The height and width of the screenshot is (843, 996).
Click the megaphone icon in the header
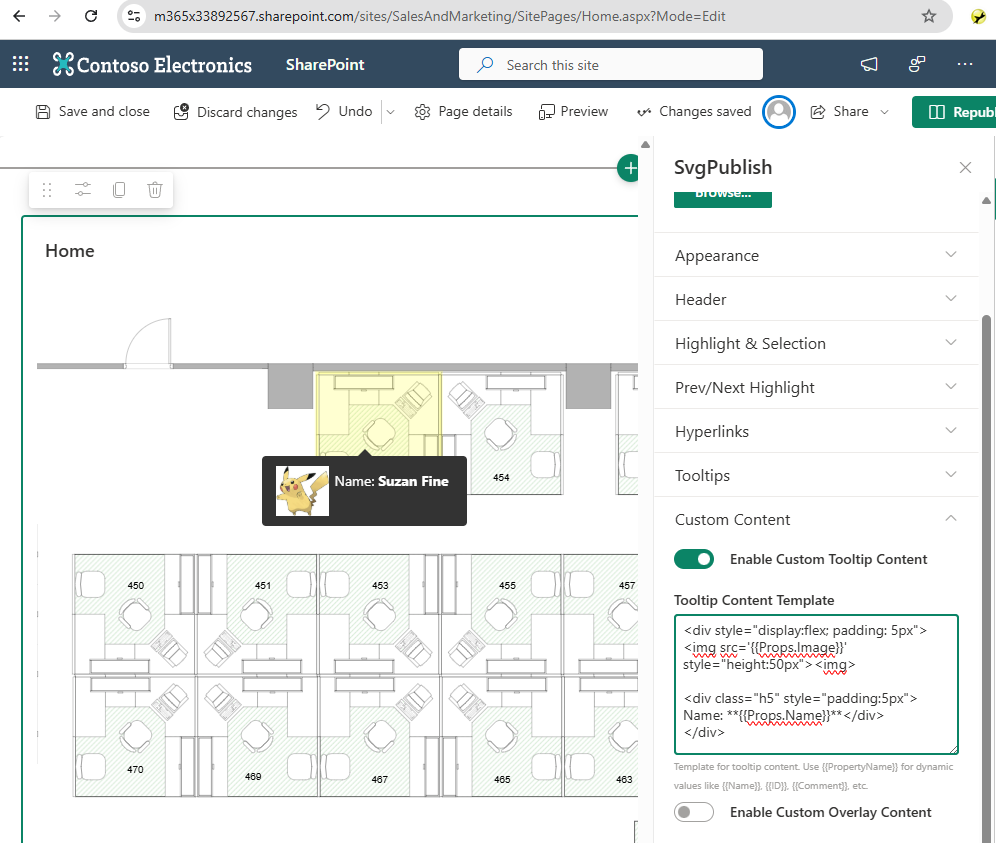(x=869, y=64)
